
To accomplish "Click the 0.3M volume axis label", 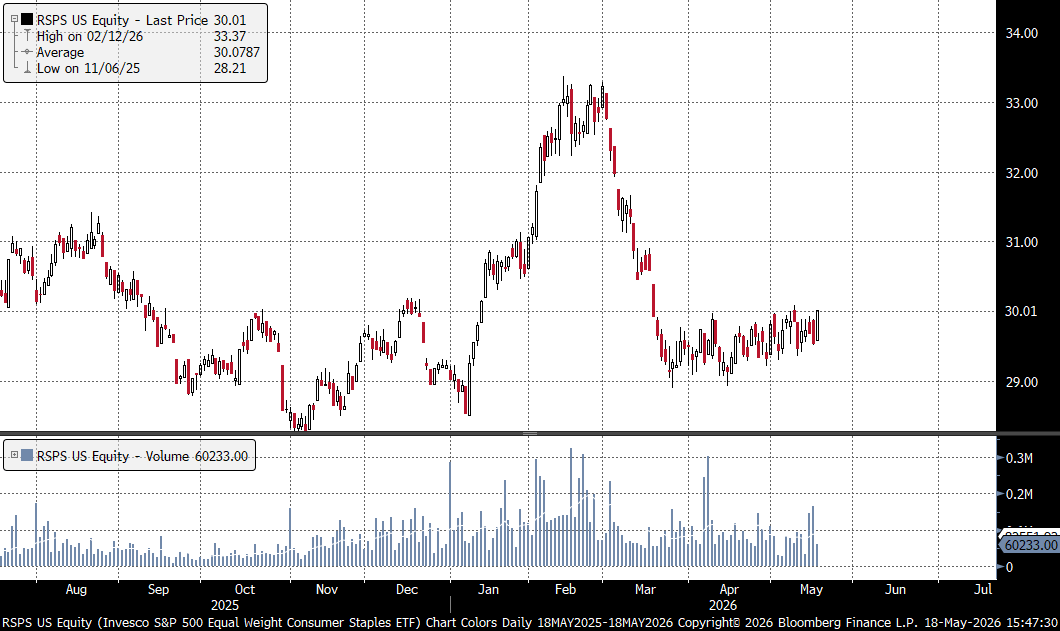I will pyautogui.click(x=1019, y=458).
